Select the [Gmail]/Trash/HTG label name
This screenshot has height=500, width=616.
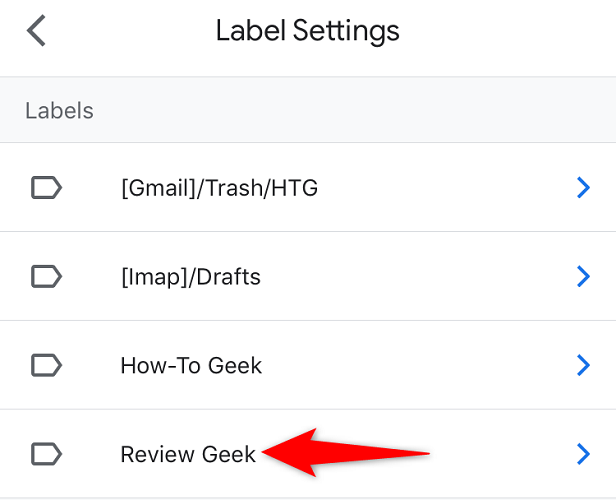219,187
